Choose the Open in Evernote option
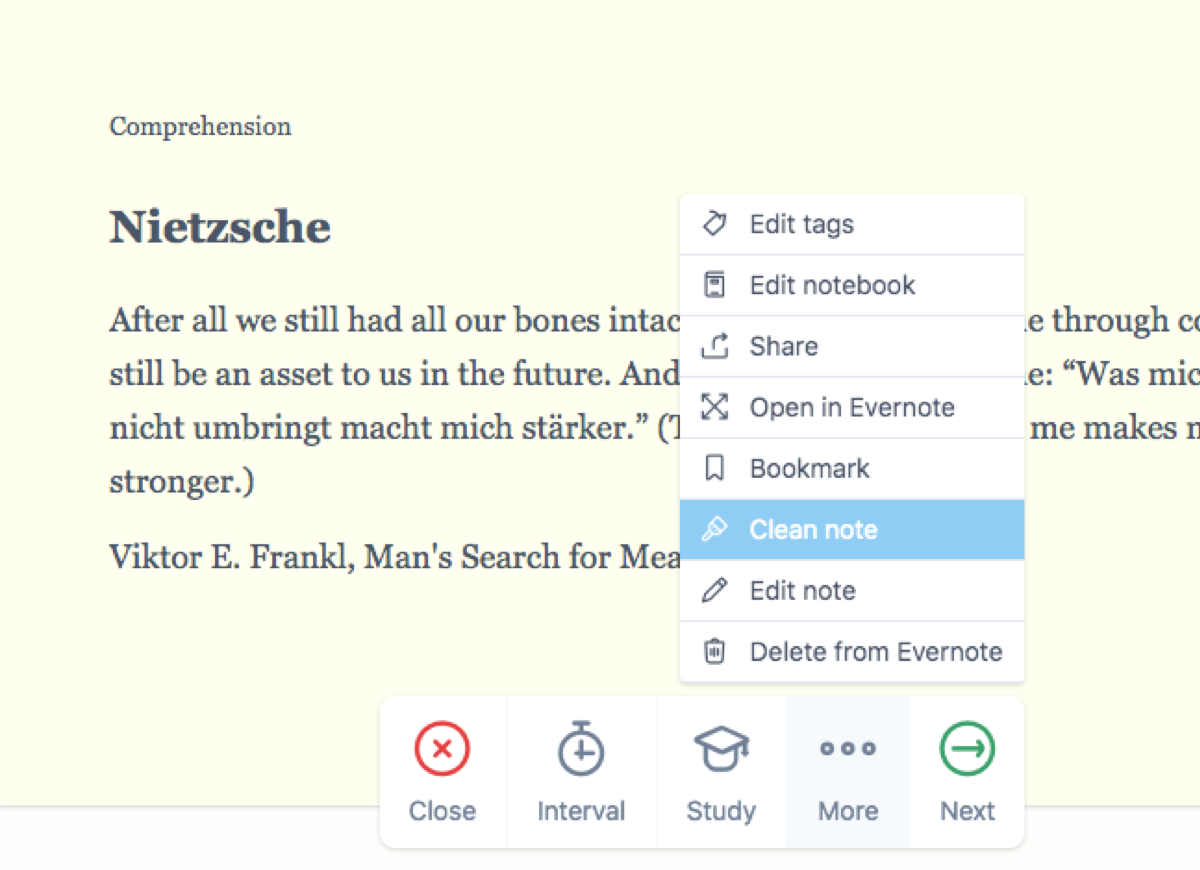 click(852, 407)
